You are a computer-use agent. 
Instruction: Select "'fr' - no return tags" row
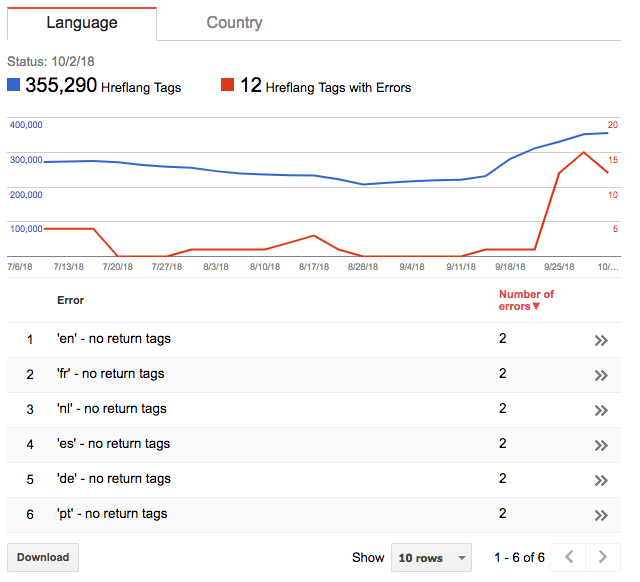pyautogui.click(x=314, y=375)
